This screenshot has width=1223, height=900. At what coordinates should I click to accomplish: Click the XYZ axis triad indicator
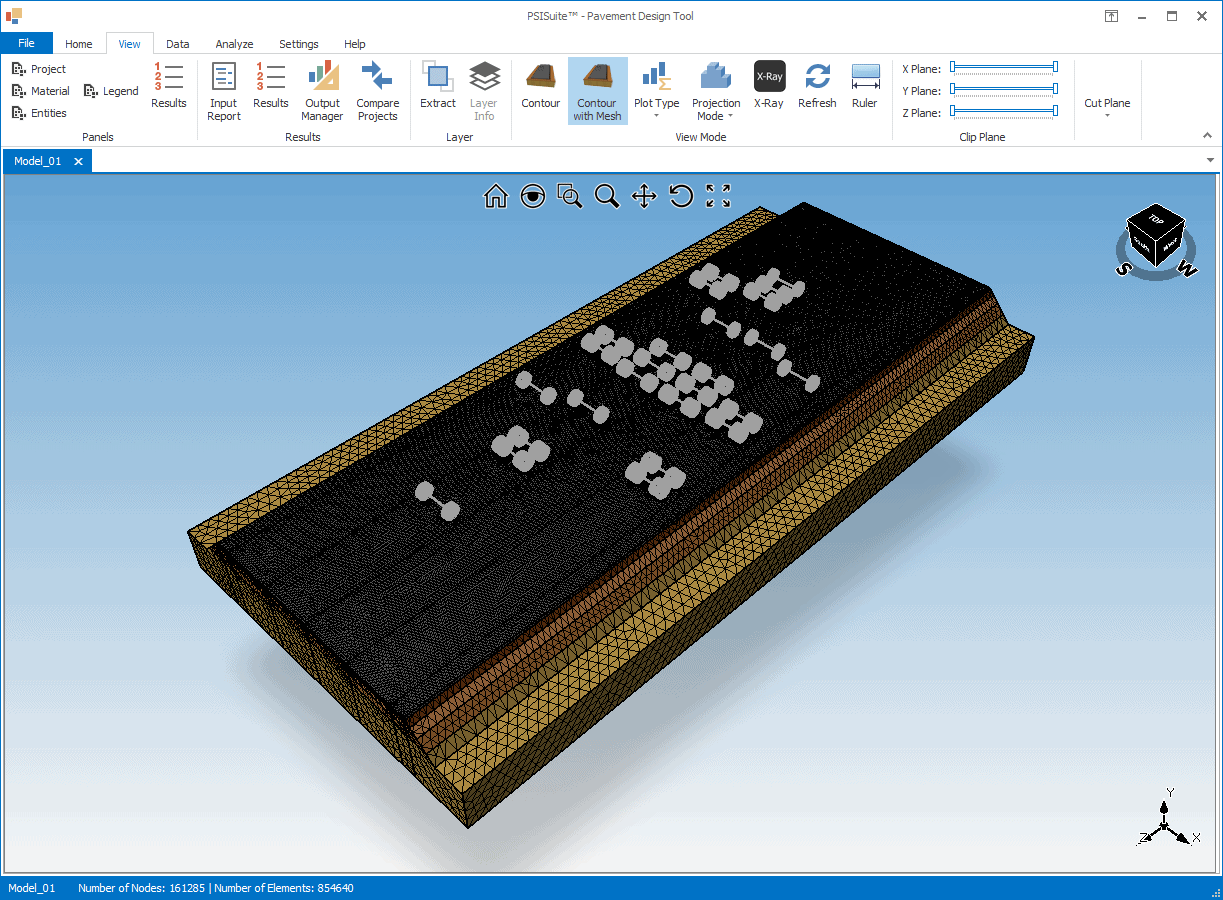coord(1167,820)
